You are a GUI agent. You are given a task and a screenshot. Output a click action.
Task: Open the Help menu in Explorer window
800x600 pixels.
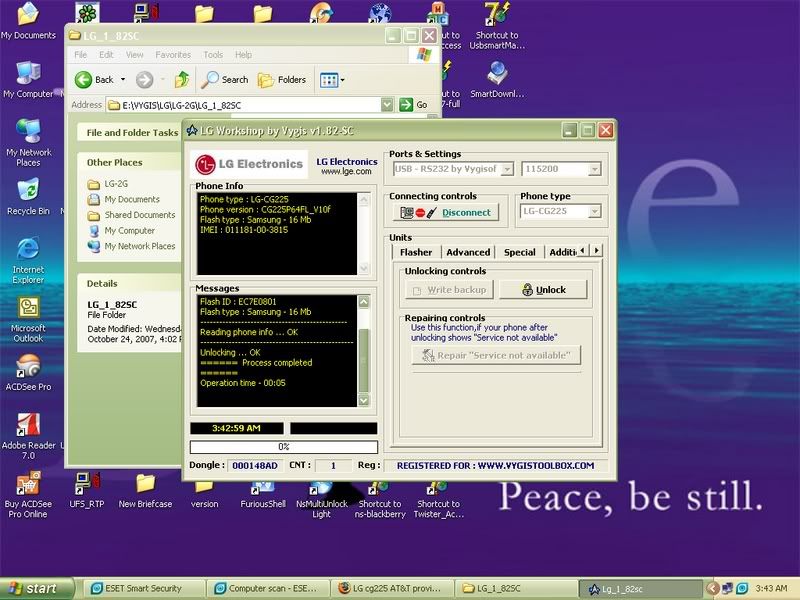[243, 55]
